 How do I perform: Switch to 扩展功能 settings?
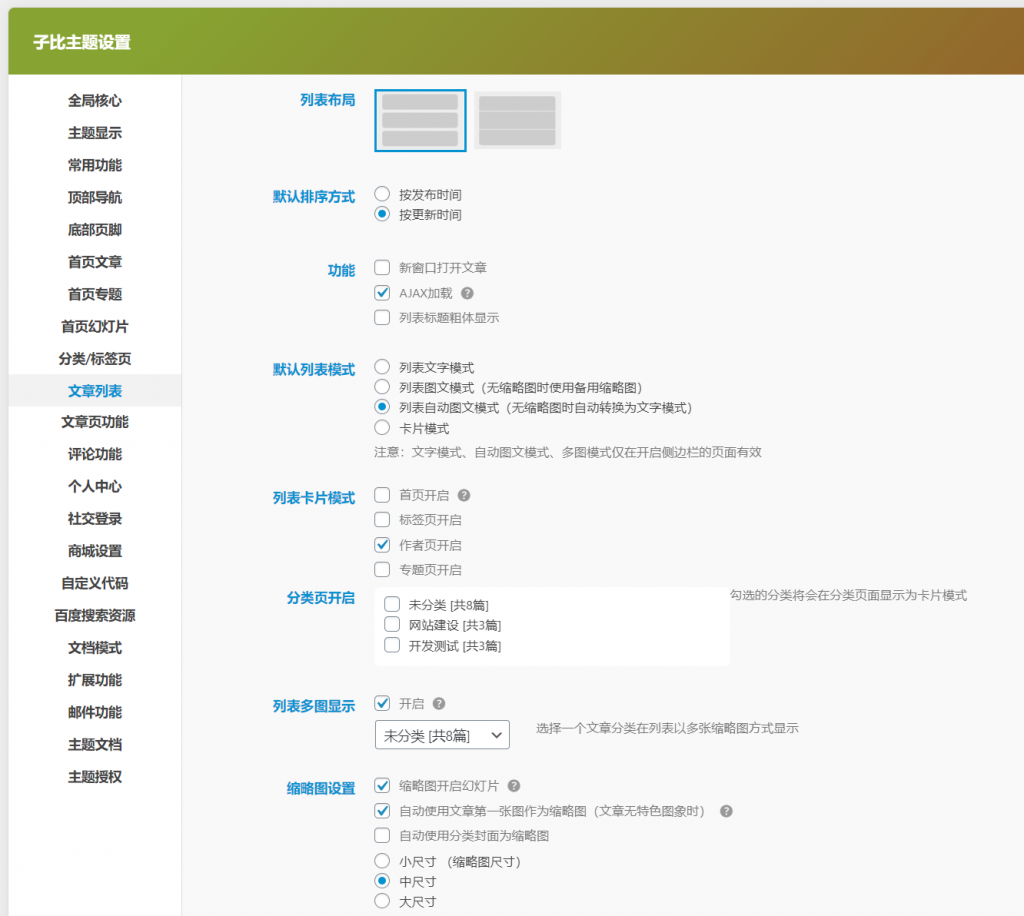point(95,680)
